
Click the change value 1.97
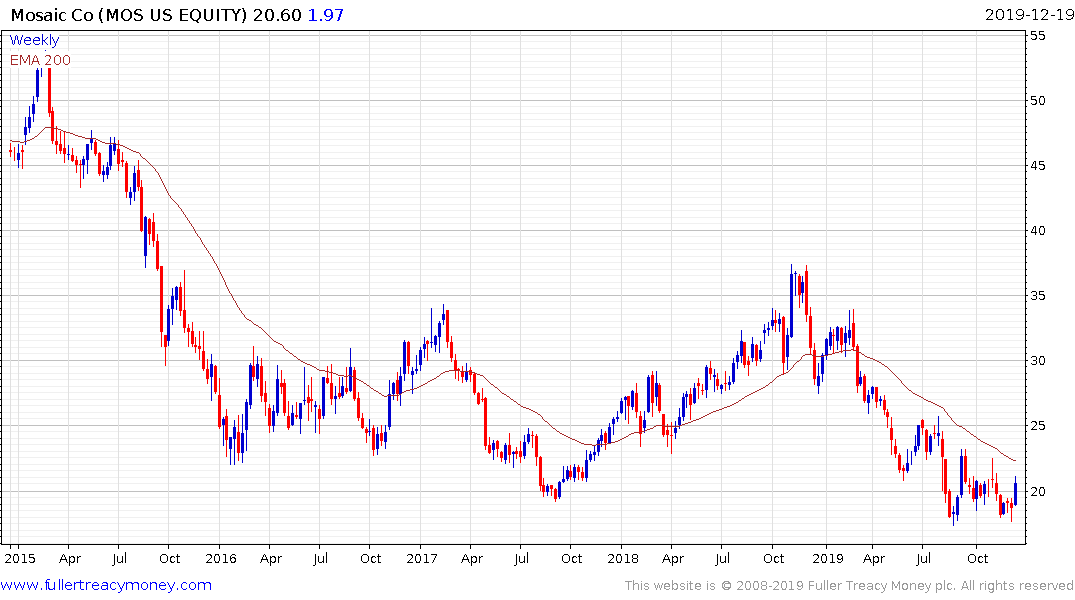click(325, 15)
